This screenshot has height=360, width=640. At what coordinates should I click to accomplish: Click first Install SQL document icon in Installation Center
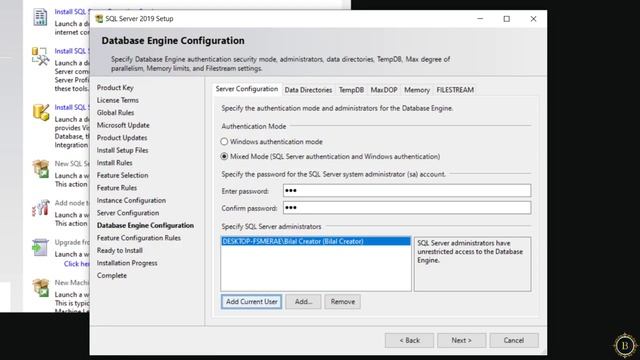[x=40, y=17]
